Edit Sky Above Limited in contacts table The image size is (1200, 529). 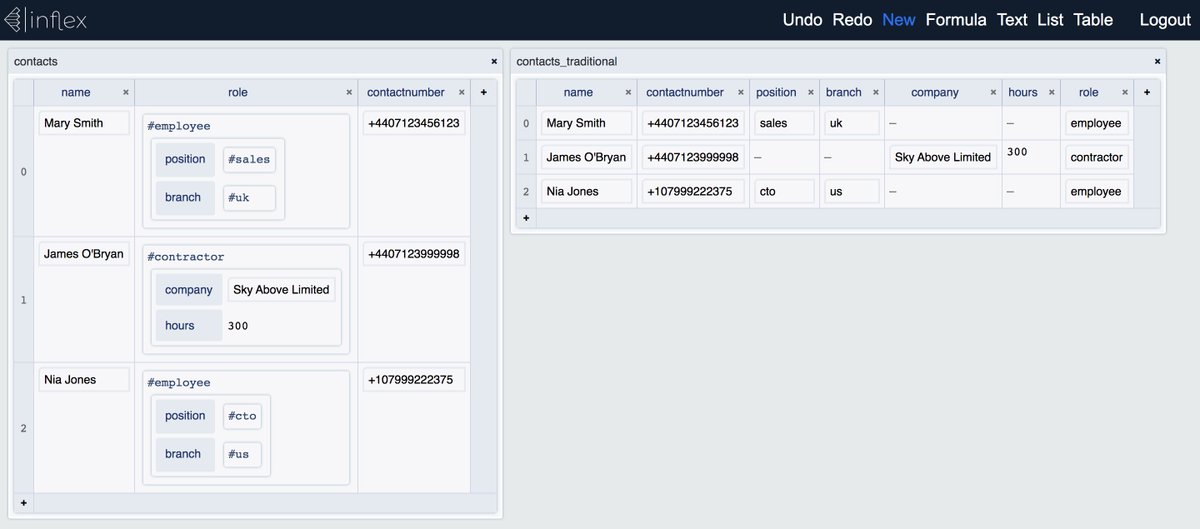click(x=281, y=290)
